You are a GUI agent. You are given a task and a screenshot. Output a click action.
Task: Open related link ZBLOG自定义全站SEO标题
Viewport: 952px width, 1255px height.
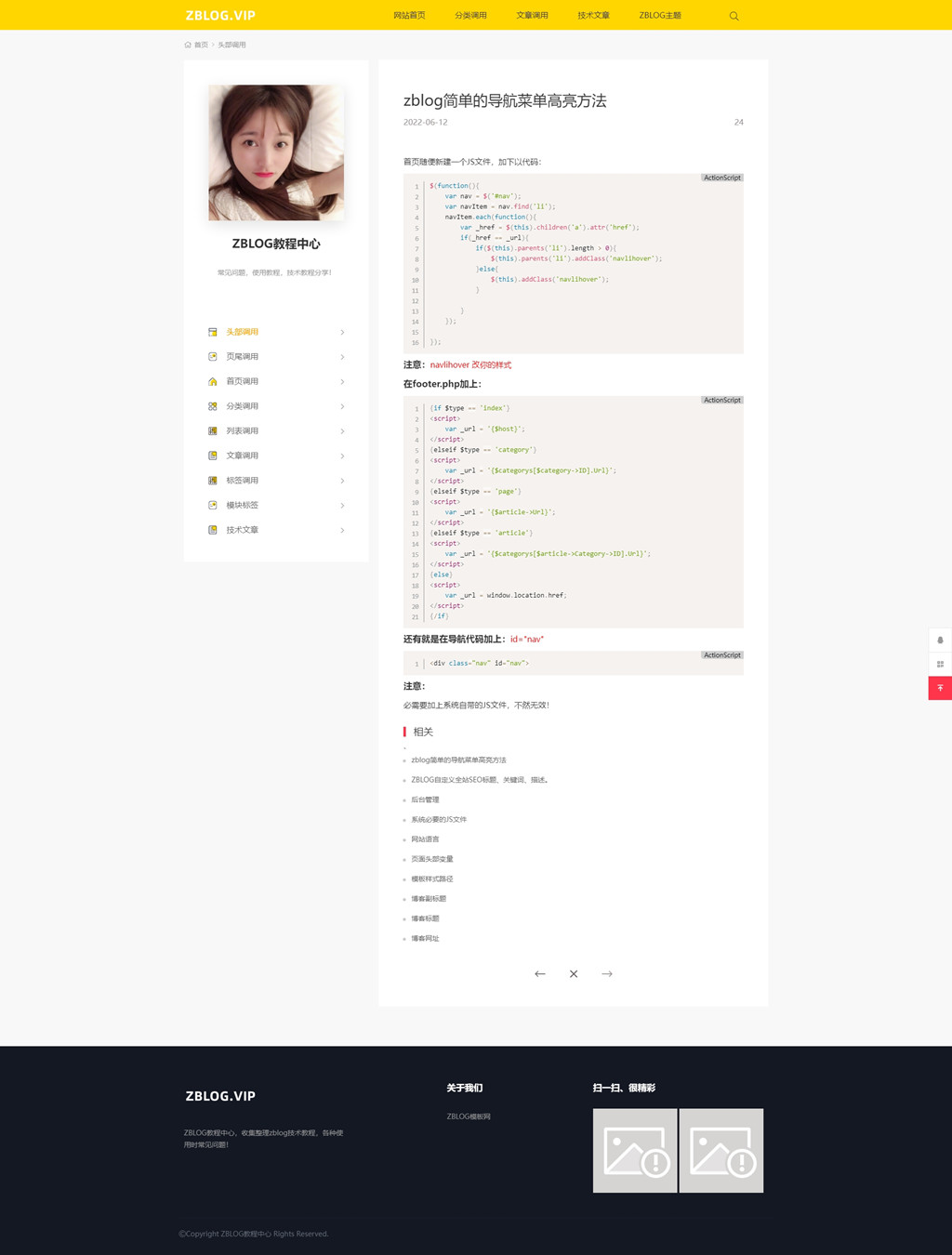[480, 780]
